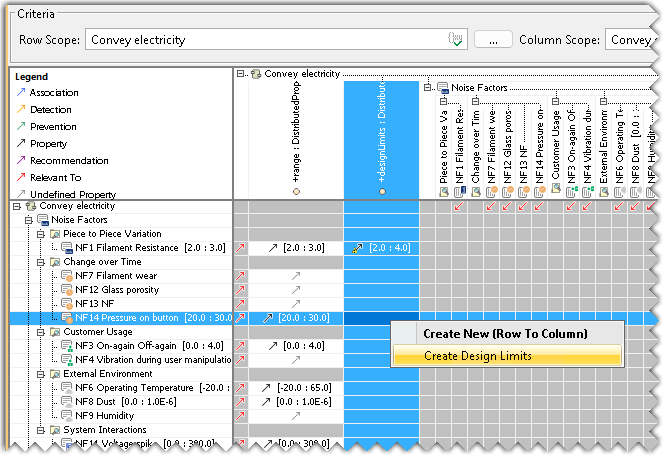Click the Convey electricity column header icon
The height and width of the screenshot is (457, 664).
click(255, 74)
